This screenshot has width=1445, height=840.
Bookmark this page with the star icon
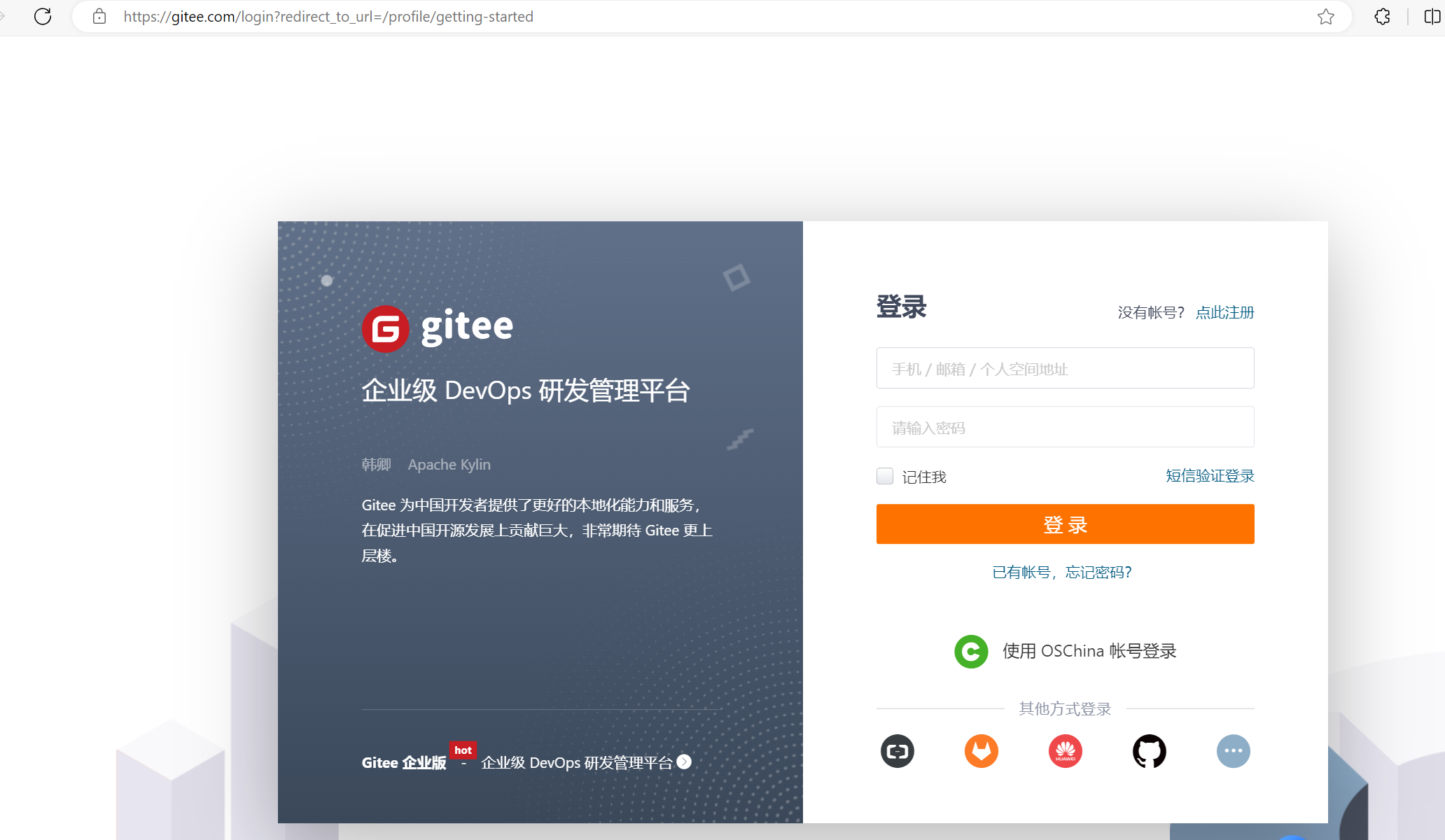pos(1325,16)
